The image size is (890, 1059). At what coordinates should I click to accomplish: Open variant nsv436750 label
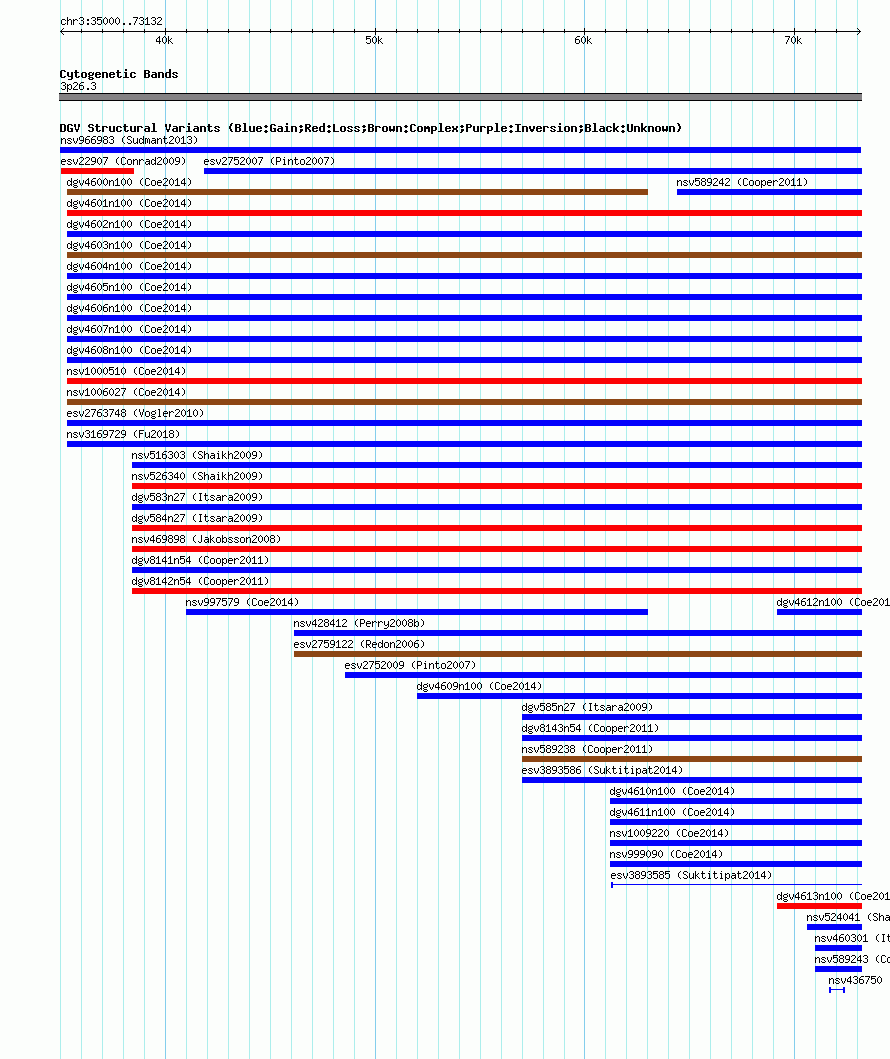[856, 980]
